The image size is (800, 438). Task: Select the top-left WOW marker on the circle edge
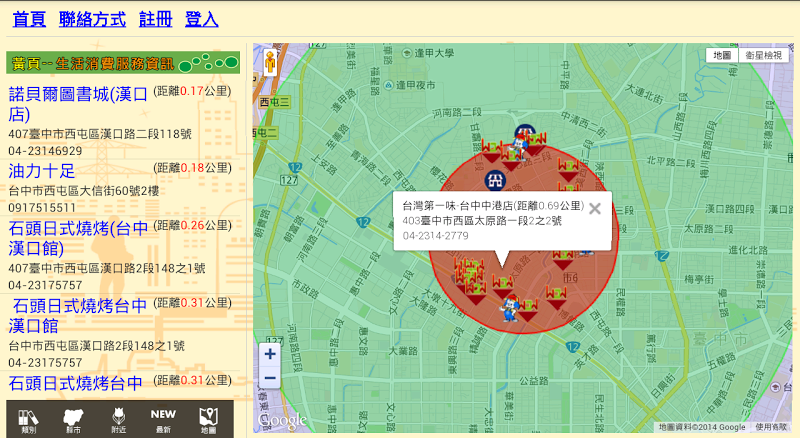click(x=491, y=152)
